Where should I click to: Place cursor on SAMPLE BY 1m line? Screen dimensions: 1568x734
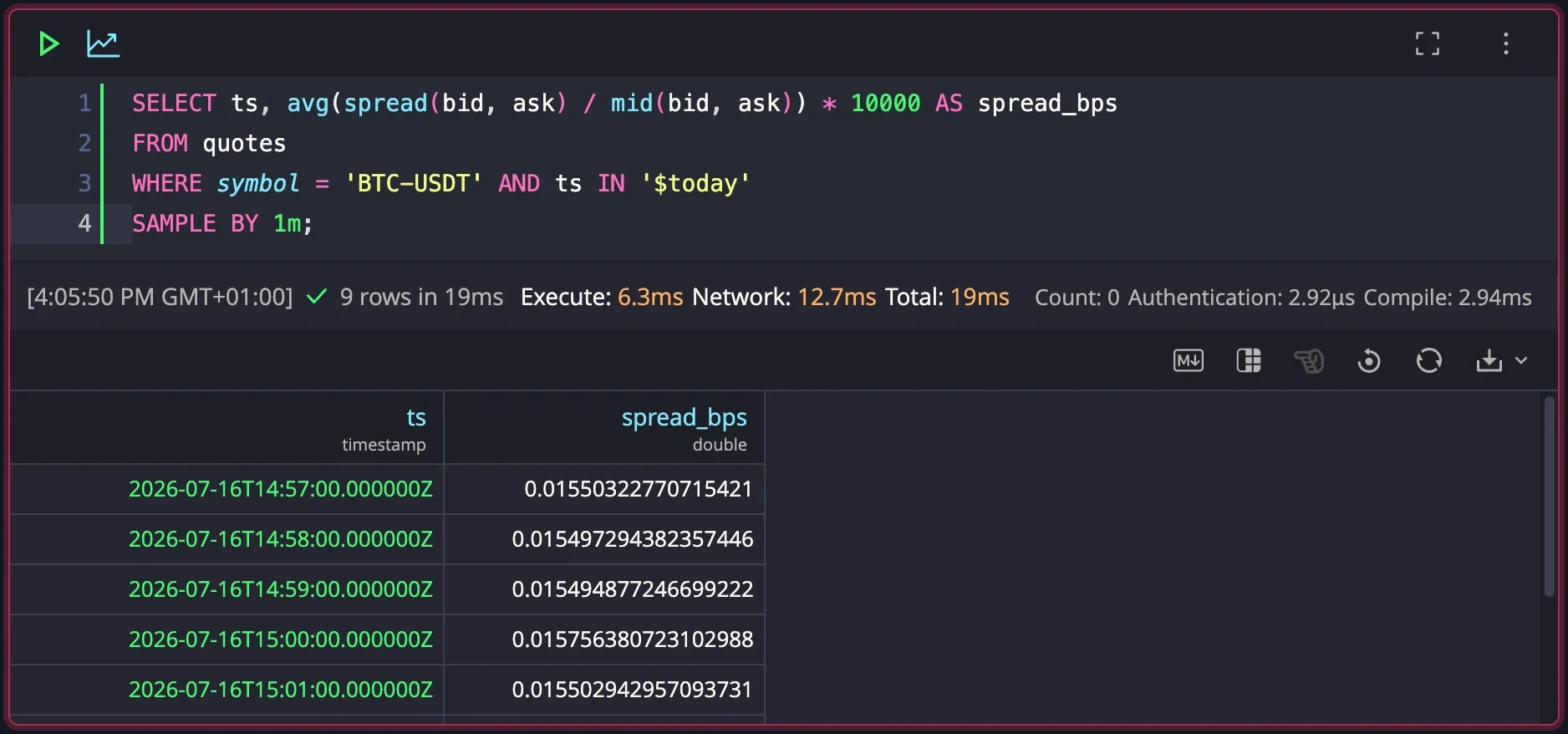[x=222, y=223]
